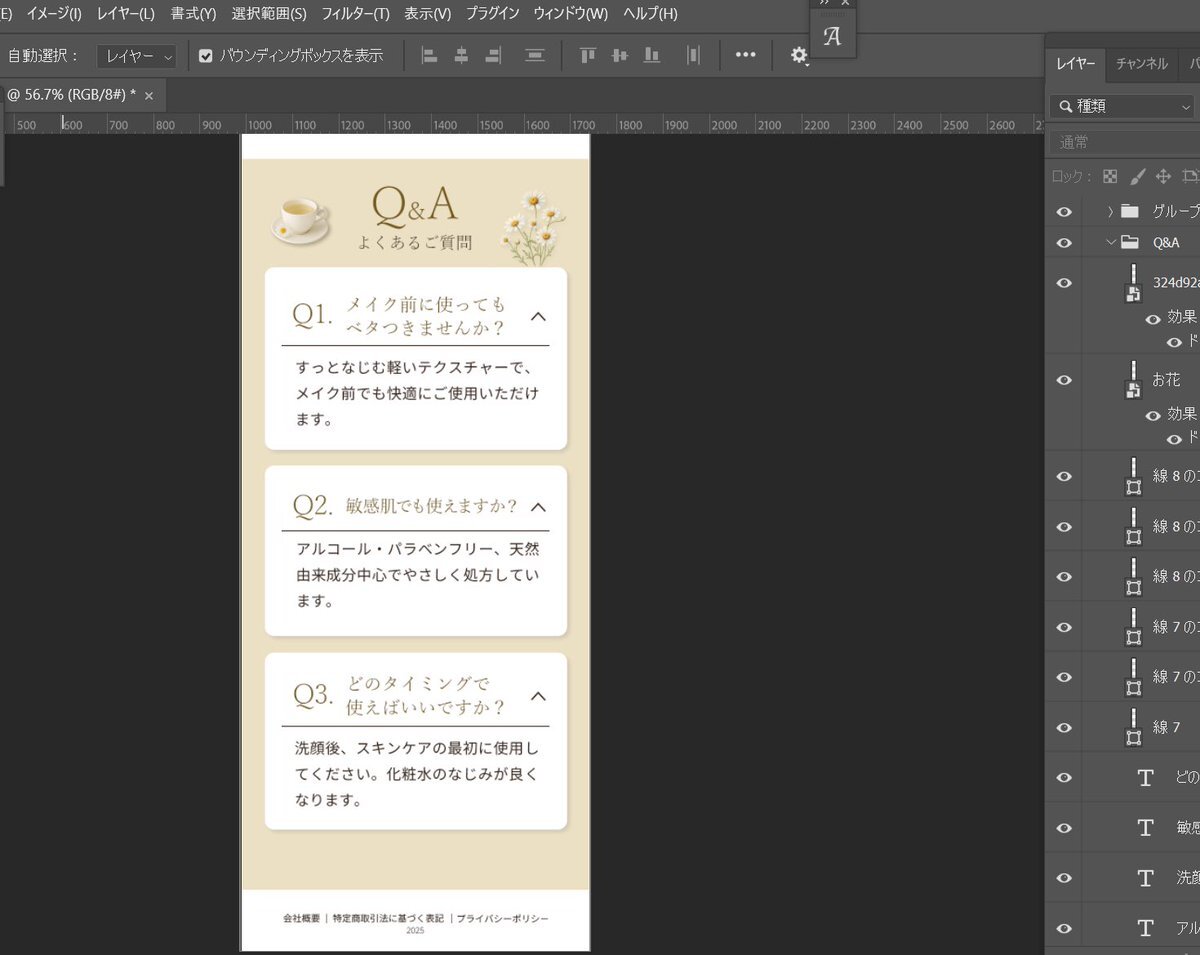Screen dimensions: 1200x955
Task: Click the chamomile flower image on canvas
Action: point(531,228)
